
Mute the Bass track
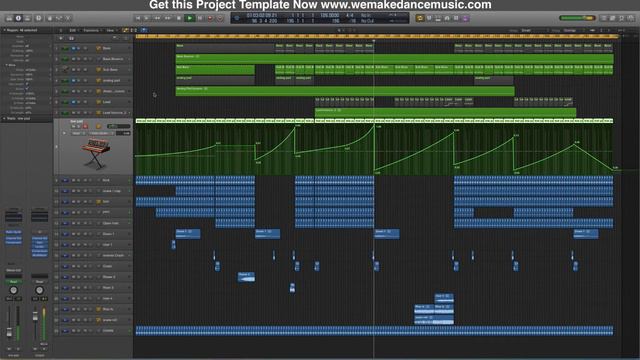coord(73,48)
